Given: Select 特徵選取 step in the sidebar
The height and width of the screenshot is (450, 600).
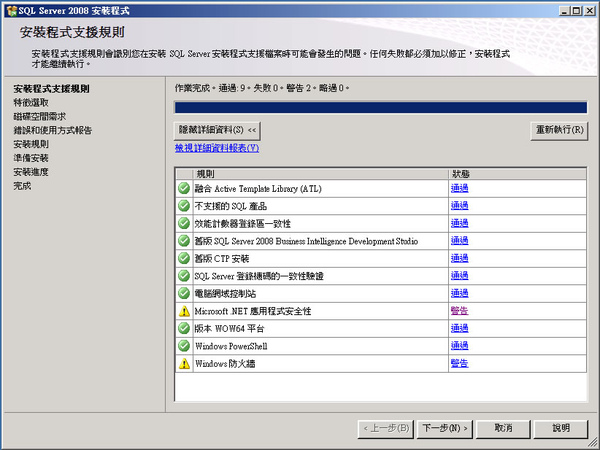Looking at the screenshot, I should [31, 103].
